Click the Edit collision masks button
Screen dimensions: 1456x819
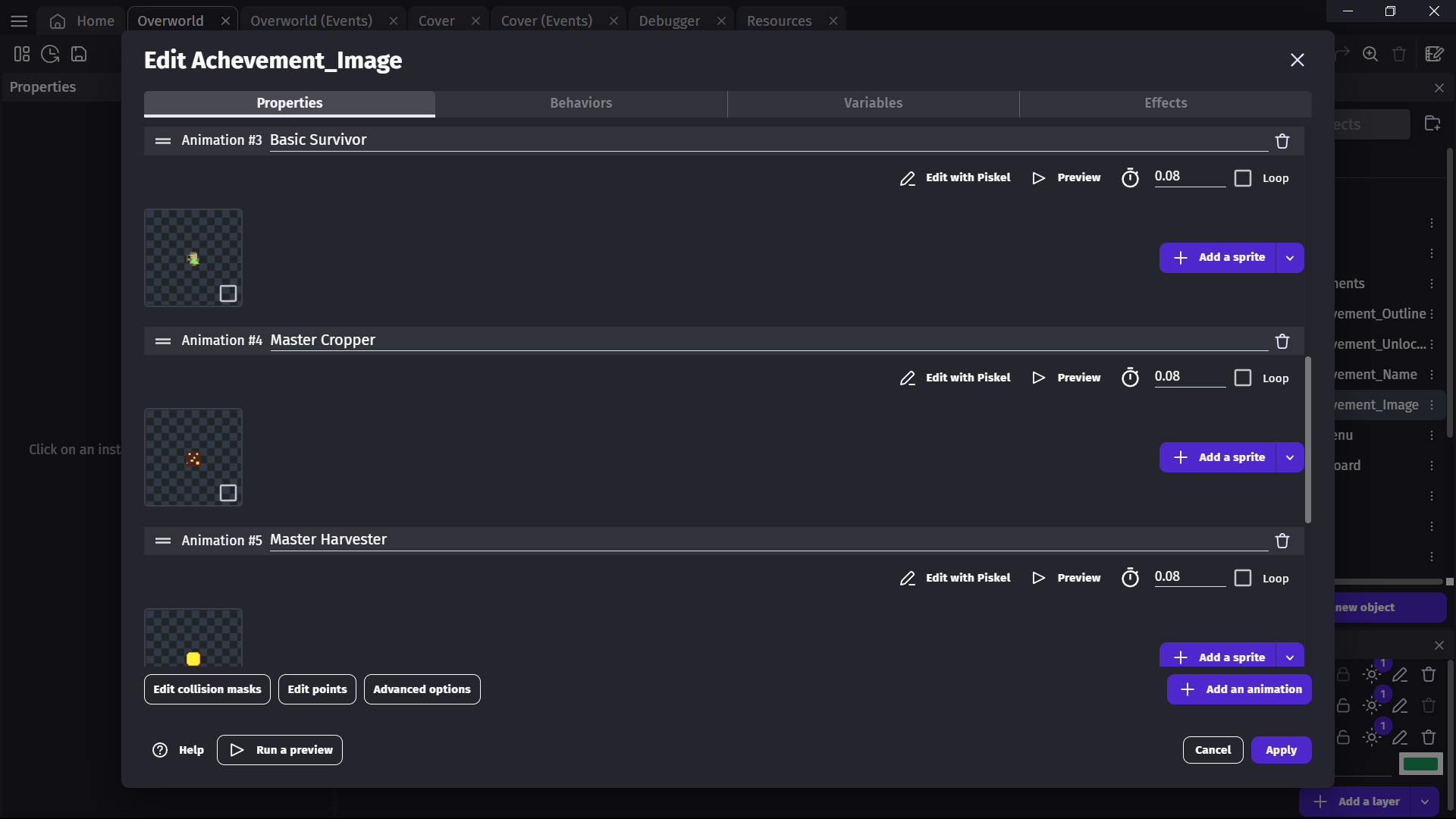206,689
